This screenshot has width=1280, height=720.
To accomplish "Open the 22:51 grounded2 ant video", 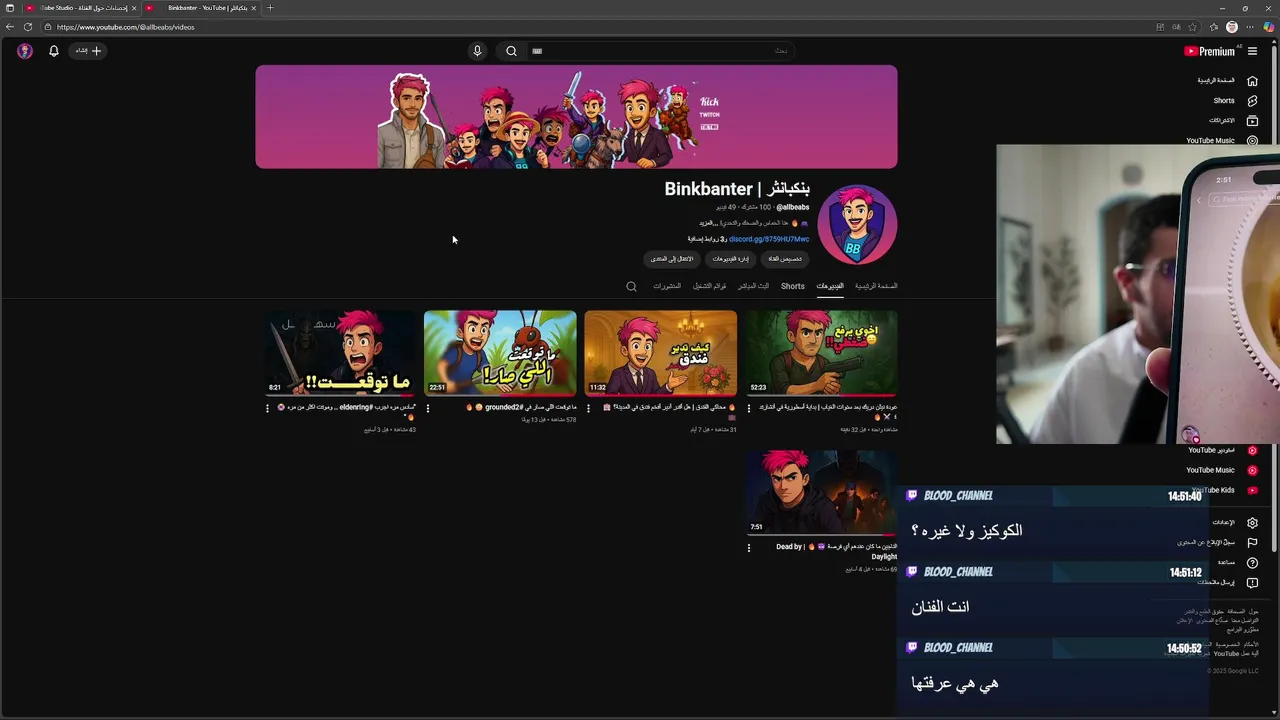I will pyautogui.click(x=500, y=353).
